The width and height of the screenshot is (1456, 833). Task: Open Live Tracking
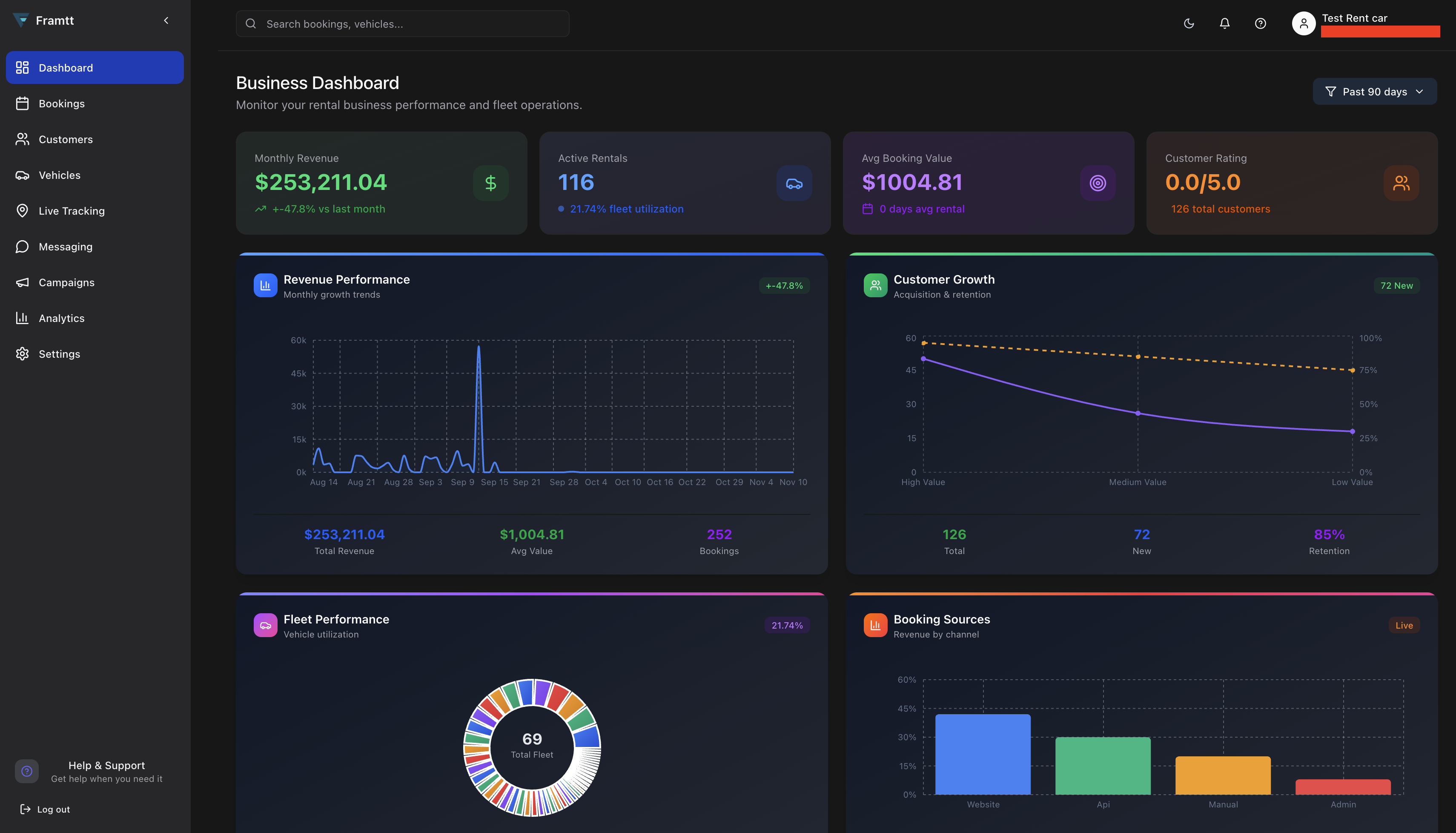coord(72,210)
